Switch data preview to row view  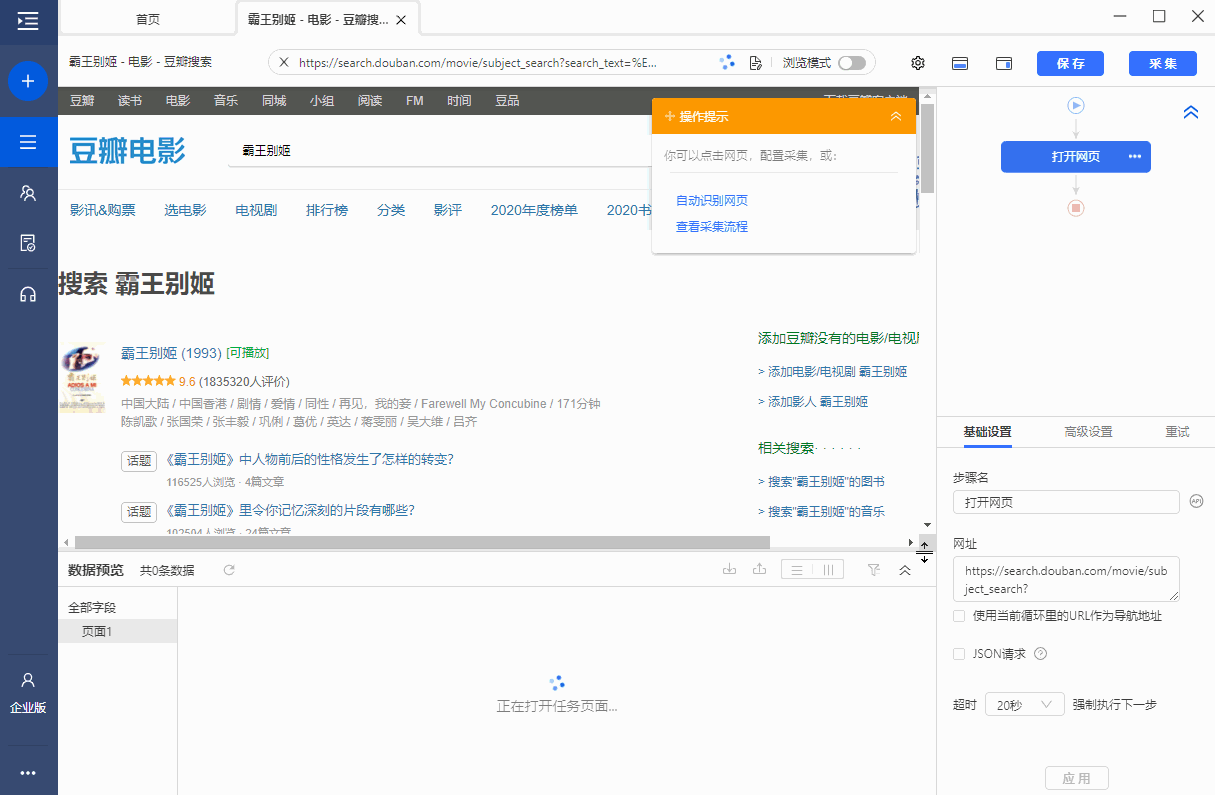[x=797, y=570]
